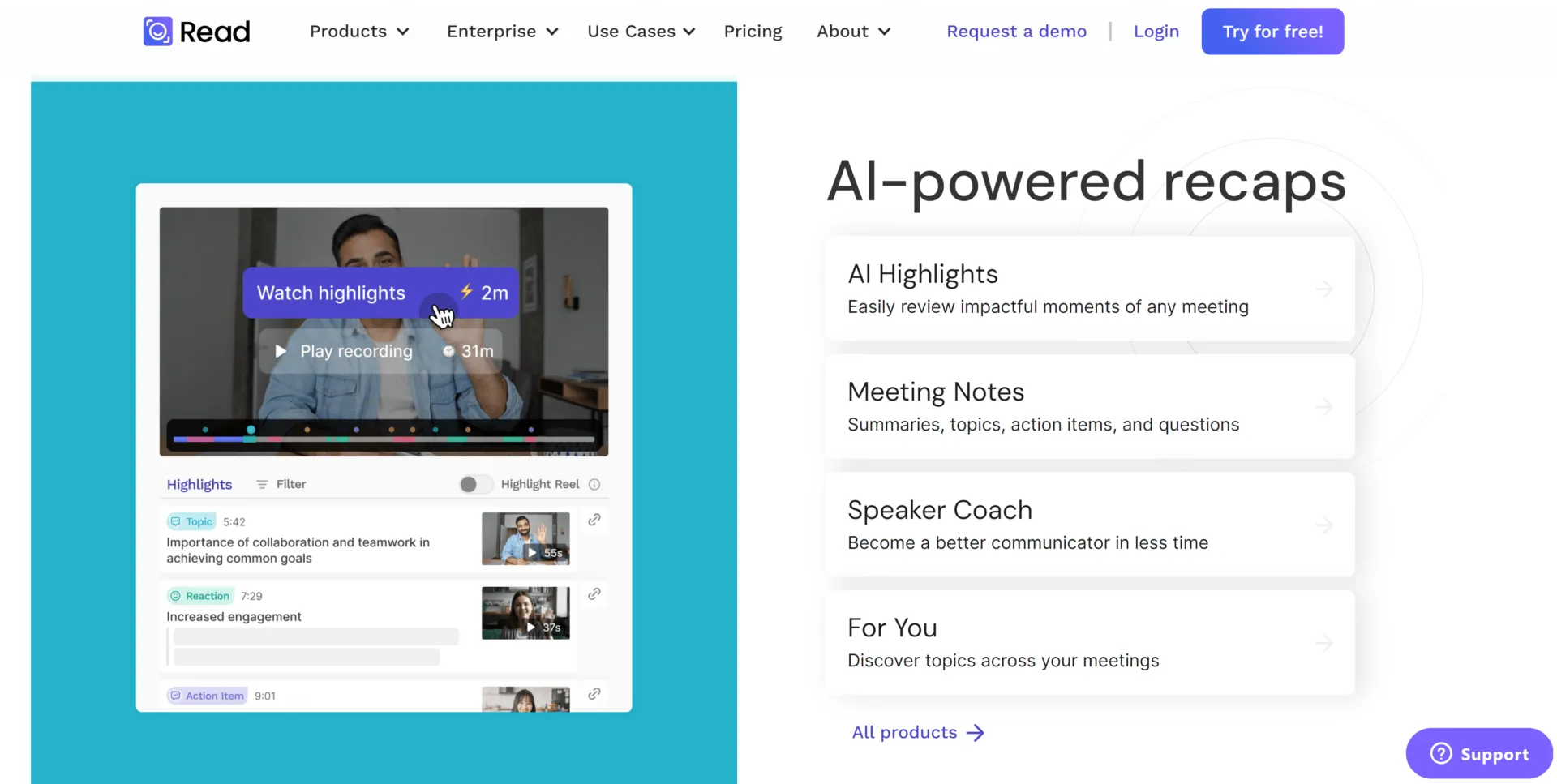This screenshot has width=1557, height=784.
Task: Click the arrow on Meeting Notes card
Action: [x=1323, y=406]
